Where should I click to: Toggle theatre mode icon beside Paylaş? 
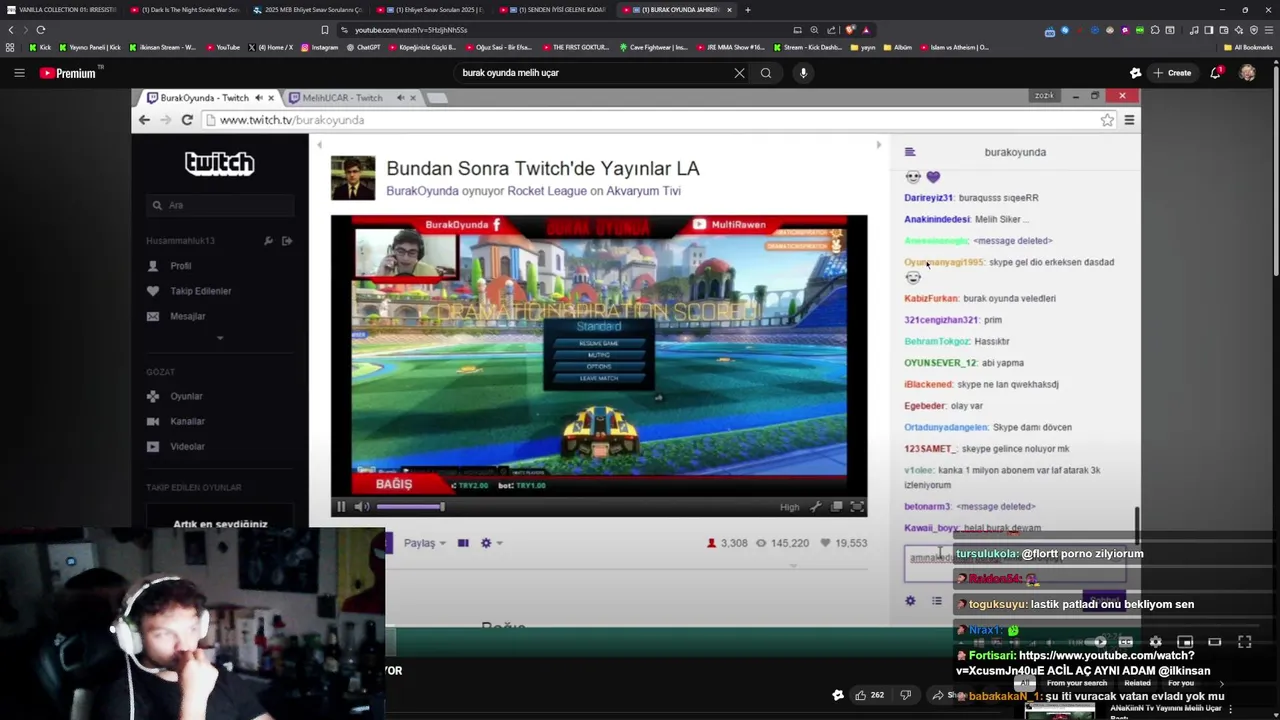tap(463, 543)
